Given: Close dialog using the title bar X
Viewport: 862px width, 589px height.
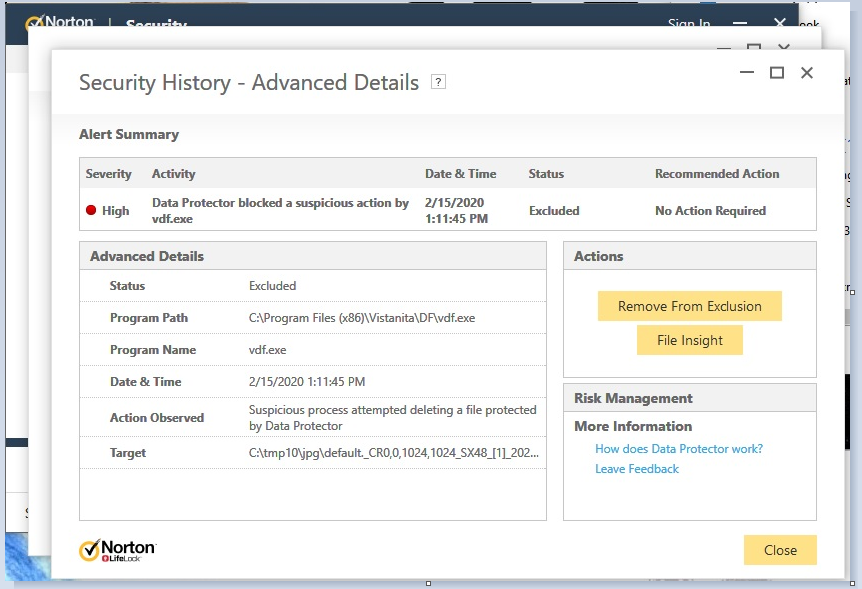Looking at the screenshot, I should (807, 73).
